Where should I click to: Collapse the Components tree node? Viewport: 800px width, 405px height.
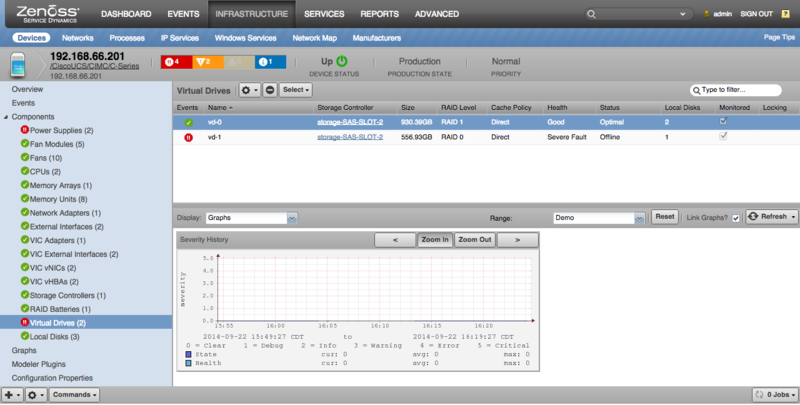point(6,117)
